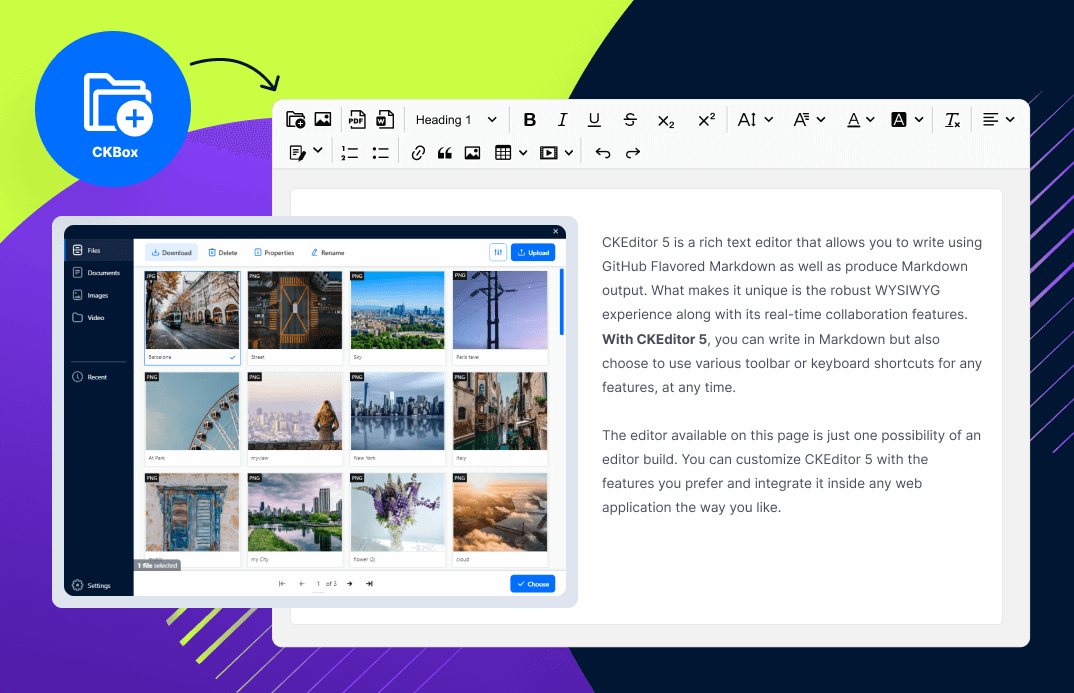The height and width of the screenshot is (693, 1074).
Task: Click the Download button in CKBox
Action: (x=171, y=253)
